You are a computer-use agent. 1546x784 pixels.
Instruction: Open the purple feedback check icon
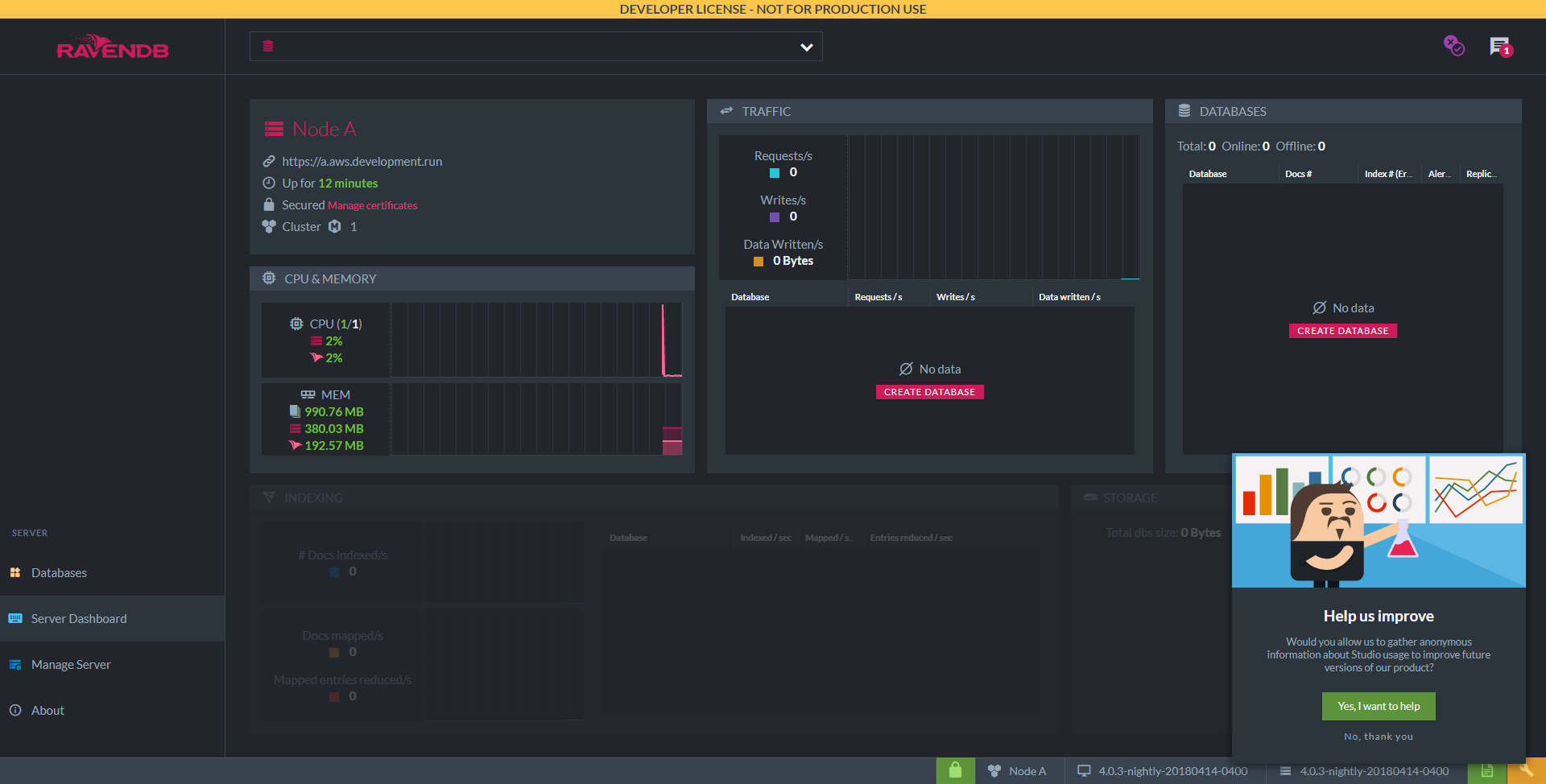(1453, 46)
